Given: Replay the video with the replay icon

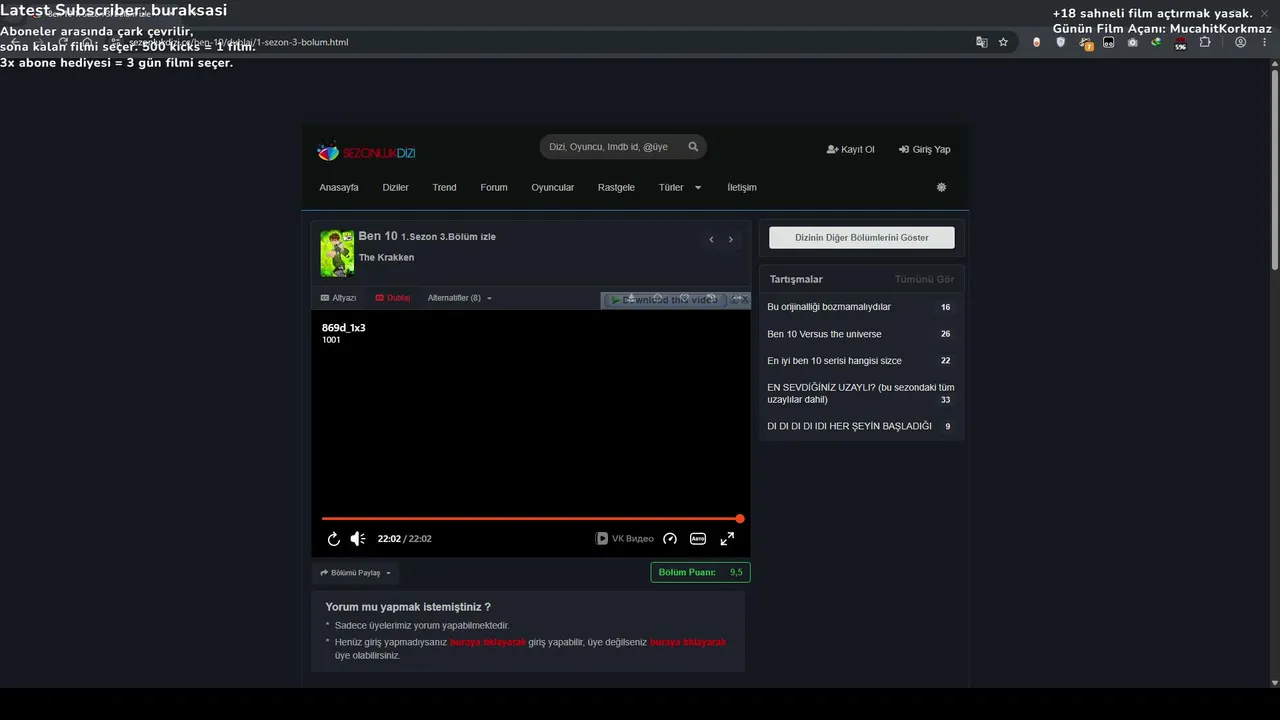Looking at the screenshot, I should [334, 539].
